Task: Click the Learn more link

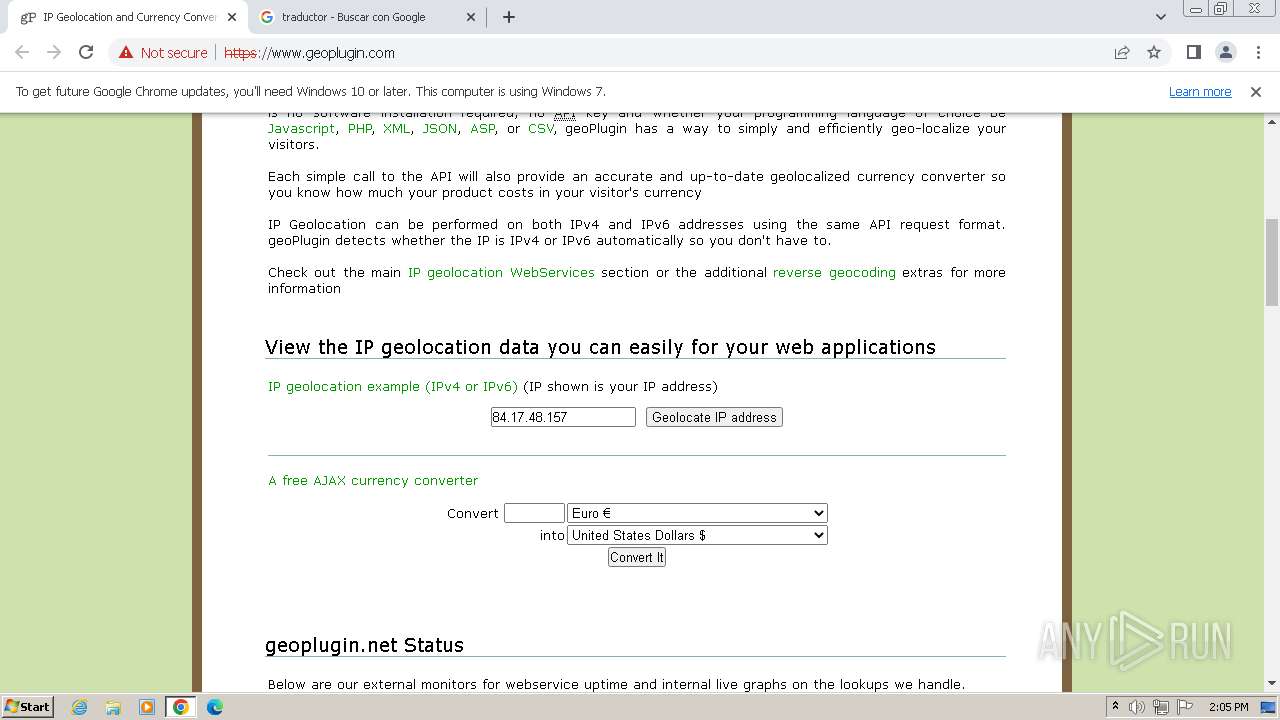Action: click(x=1200, y=92)
